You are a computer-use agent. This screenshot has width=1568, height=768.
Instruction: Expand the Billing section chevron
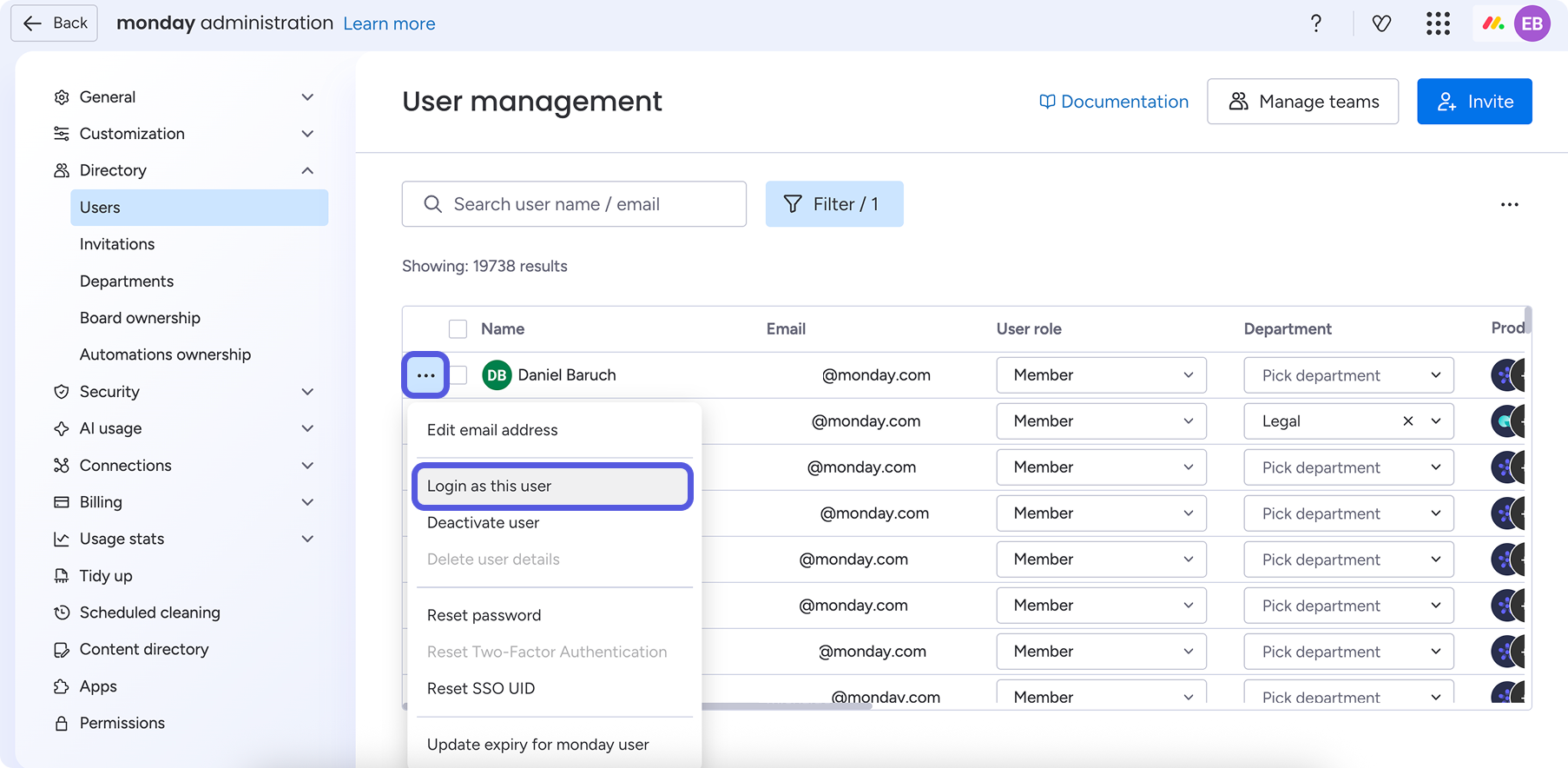[307, 502]
